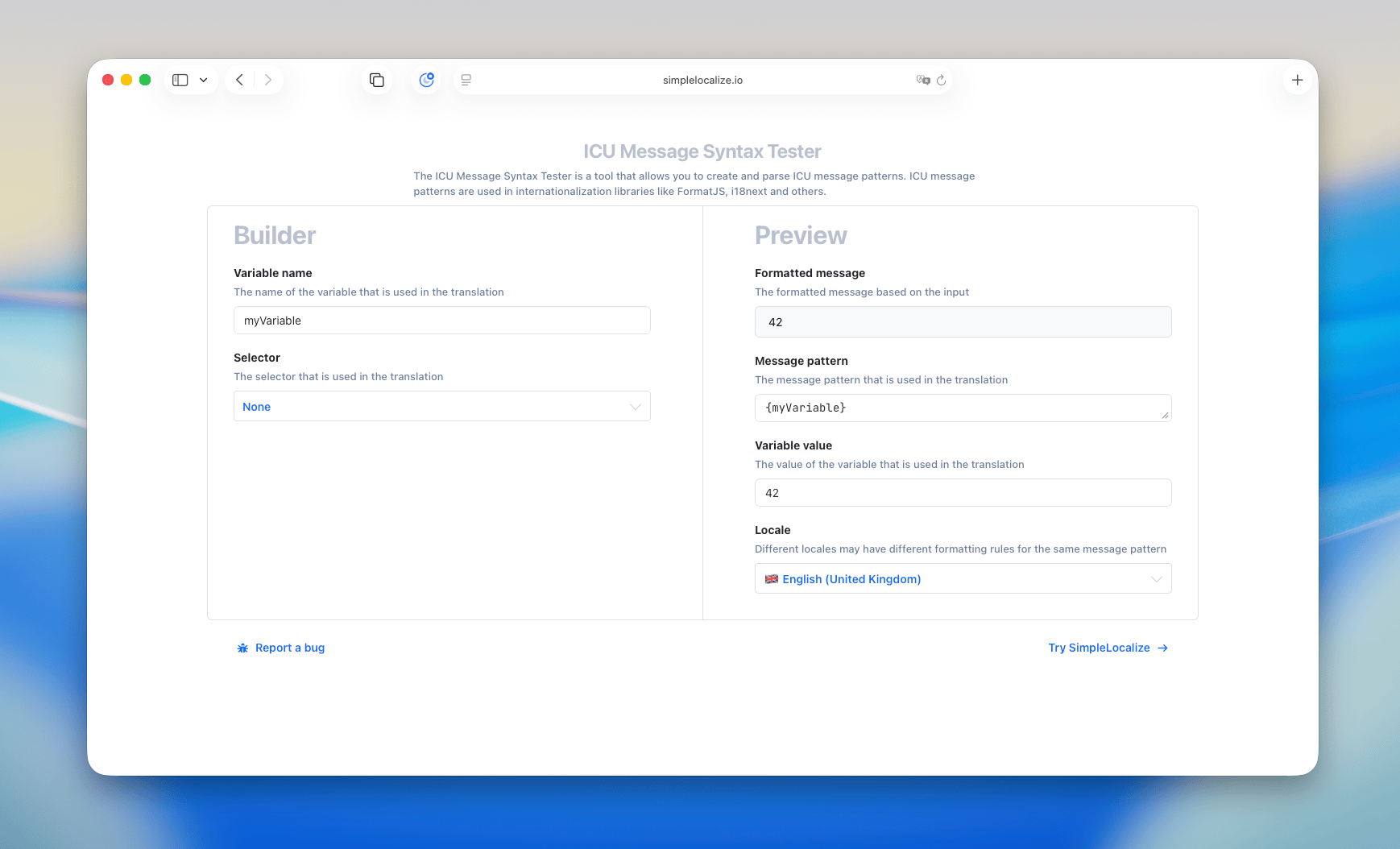Click the Formatted message output field
The width and height of the screenshot is (1400, 849).
click(962, 322)
